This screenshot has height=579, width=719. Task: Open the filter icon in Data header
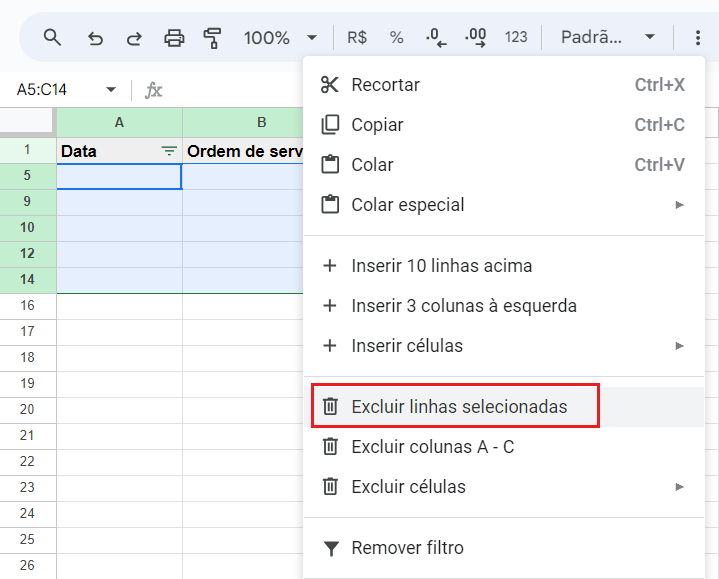169,151
